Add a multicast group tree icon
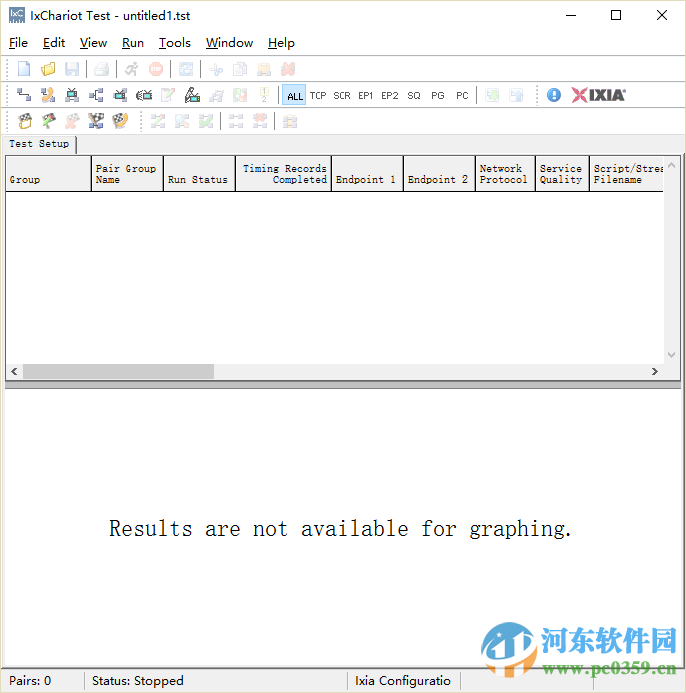 pos(96,95)
